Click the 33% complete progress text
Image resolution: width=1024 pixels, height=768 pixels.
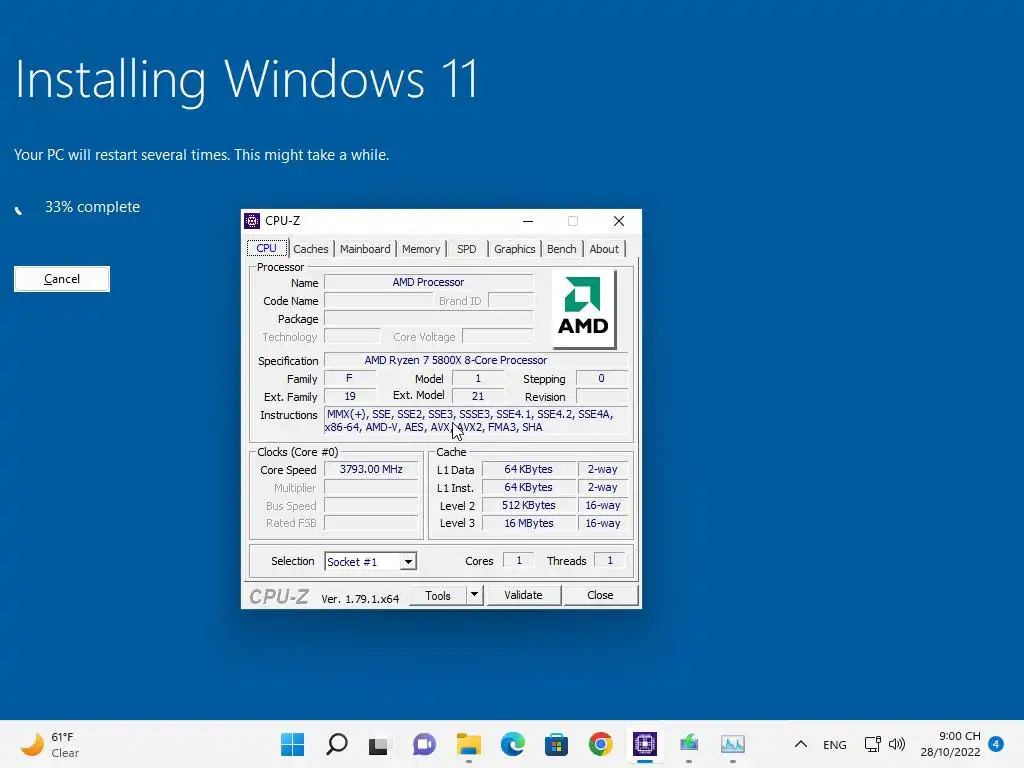pos(92,207)
